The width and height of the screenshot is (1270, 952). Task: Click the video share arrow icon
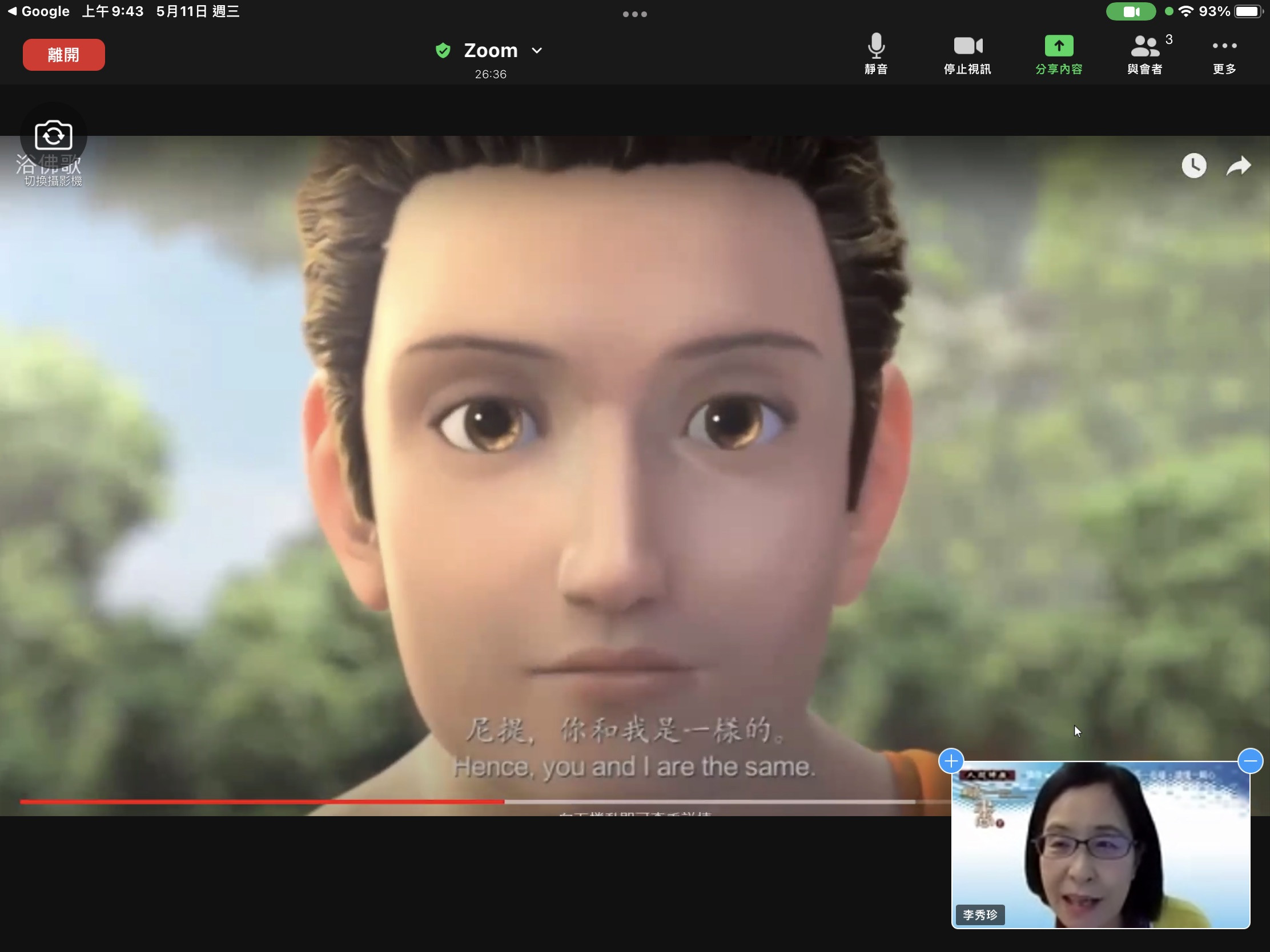(x=1238, y=166)
